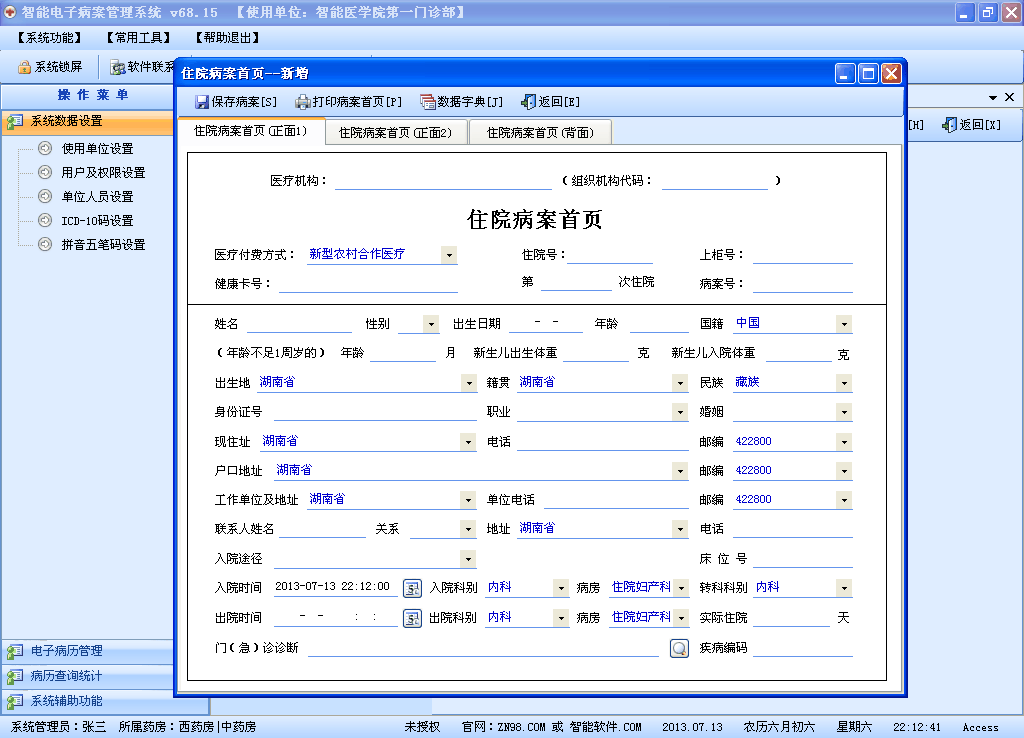Image resolution: width=1024 pixels, height=738 pixels.
Task: Switch to 住院病案首页(正面2) tab
Action: pos(396,133)
